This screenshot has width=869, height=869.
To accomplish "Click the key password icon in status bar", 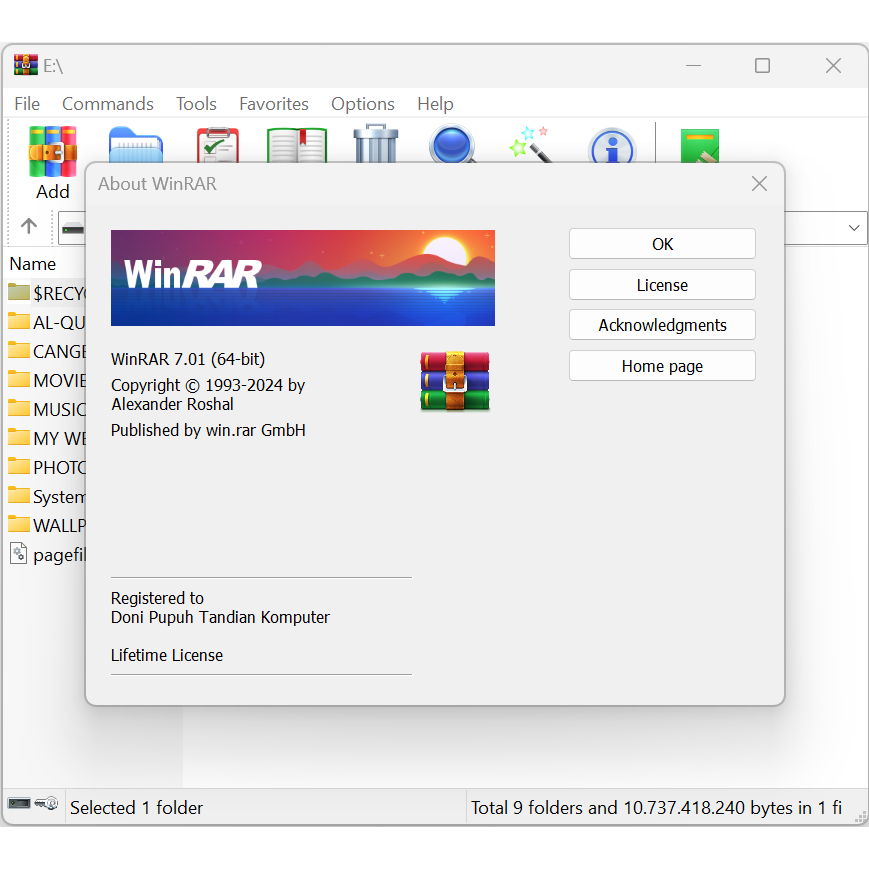I will pos(47,802).
